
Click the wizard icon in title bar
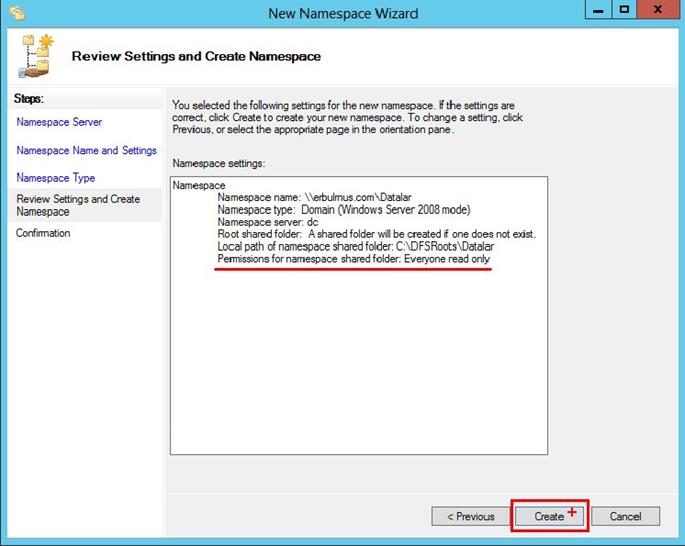(x=17, y=13)
